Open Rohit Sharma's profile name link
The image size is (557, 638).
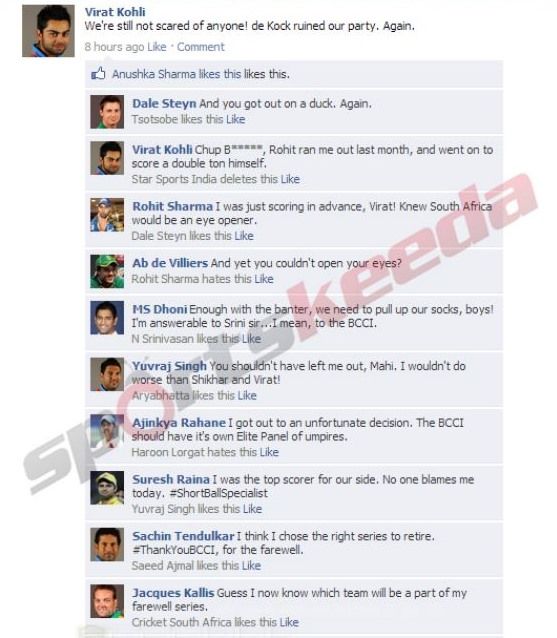click(173, 206)
